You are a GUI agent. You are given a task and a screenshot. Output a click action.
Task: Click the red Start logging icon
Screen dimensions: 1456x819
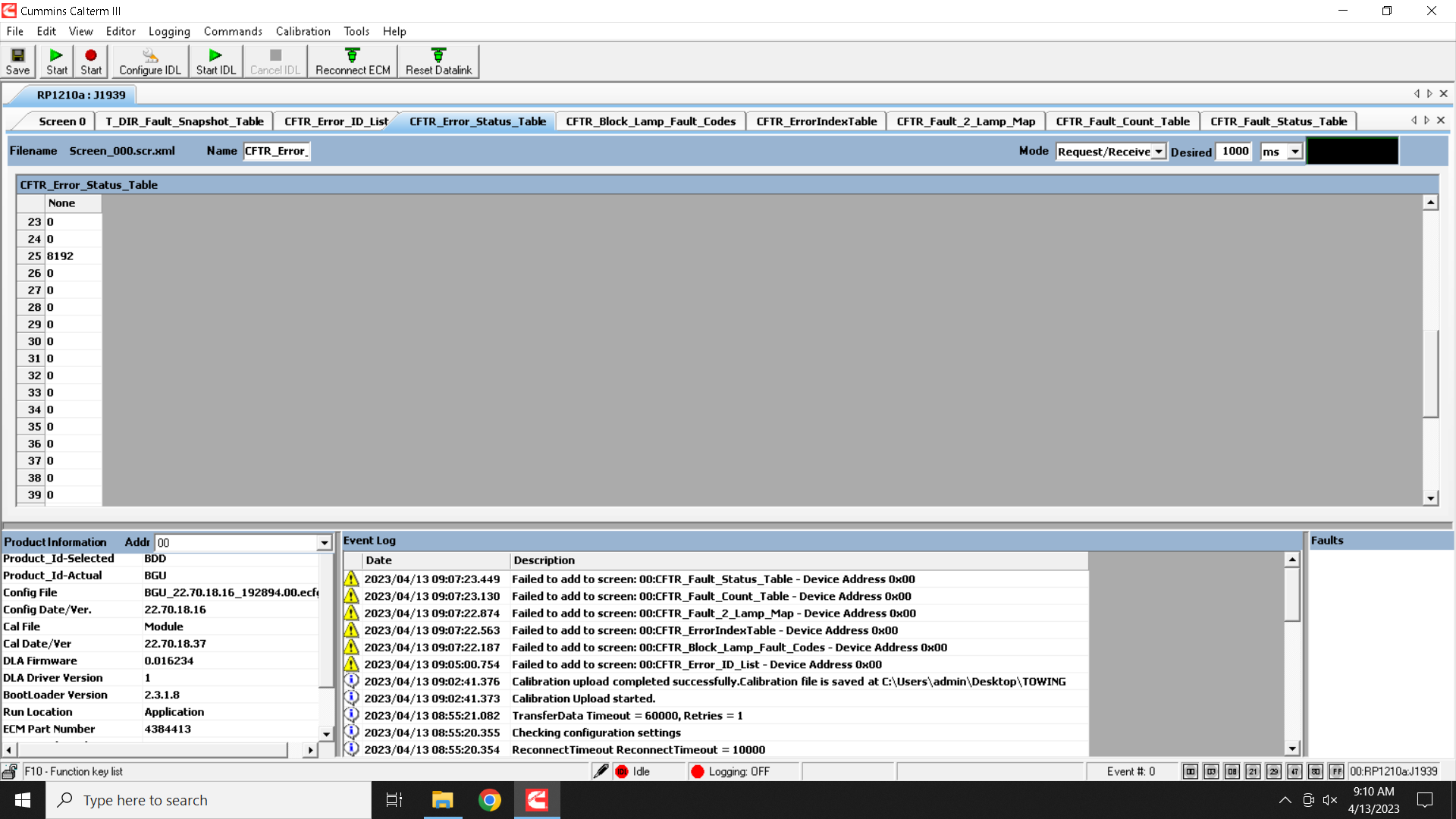click(x=91, y=61)
